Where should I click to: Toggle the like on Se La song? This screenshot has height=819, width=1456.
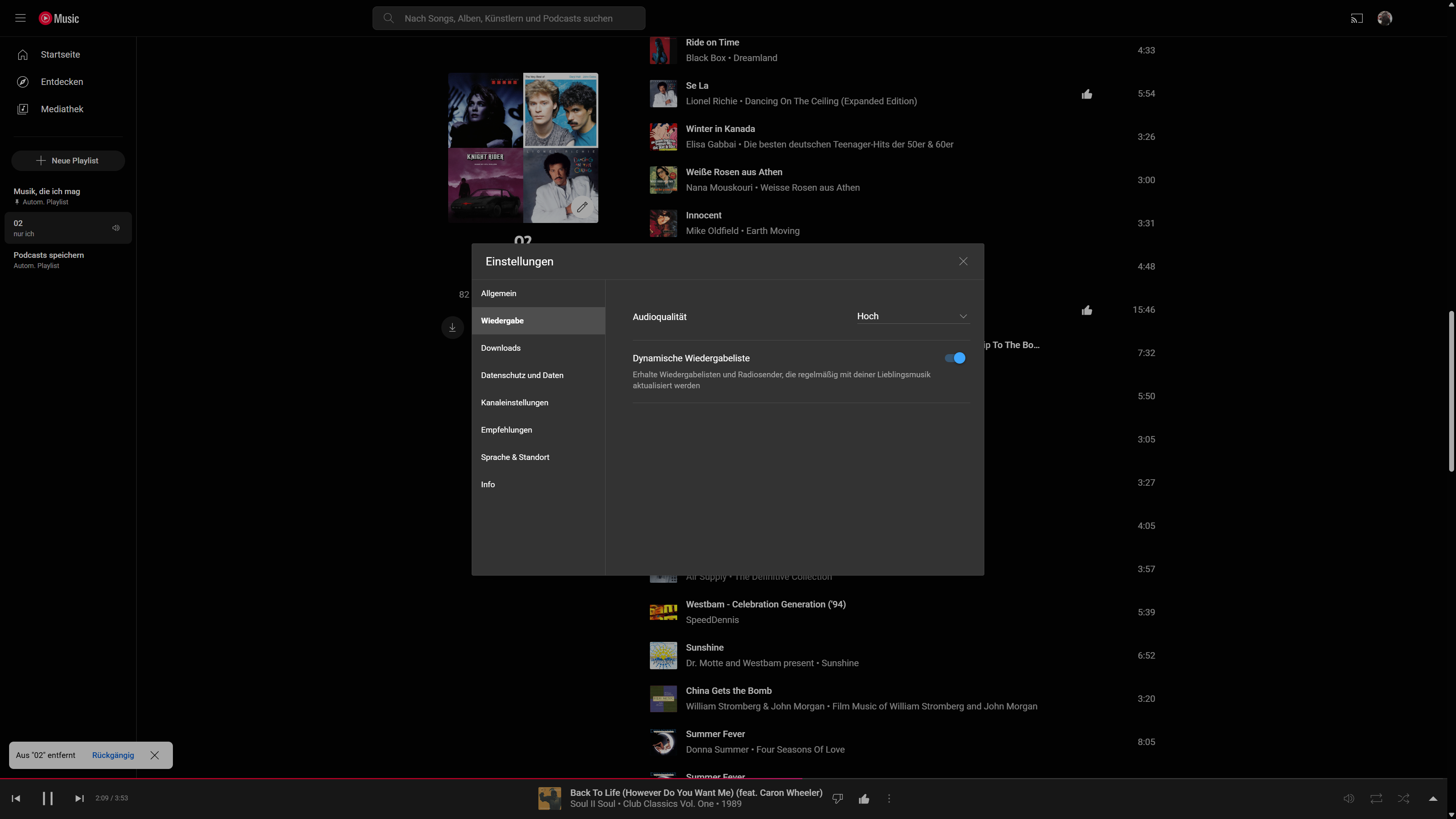(1086, 94)
